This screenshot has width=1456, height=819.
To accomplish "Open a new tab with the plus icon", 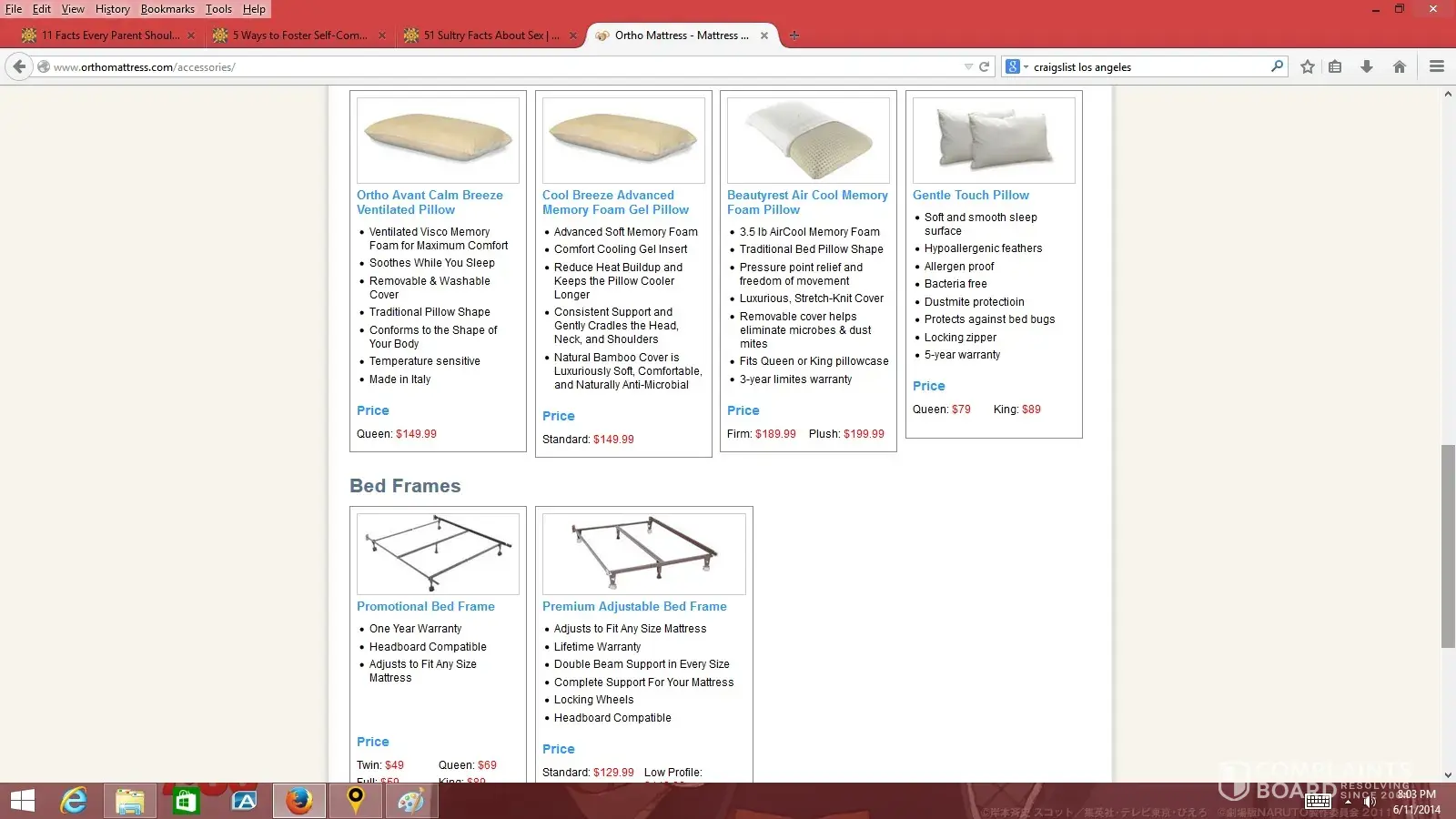I will (794, 35).
